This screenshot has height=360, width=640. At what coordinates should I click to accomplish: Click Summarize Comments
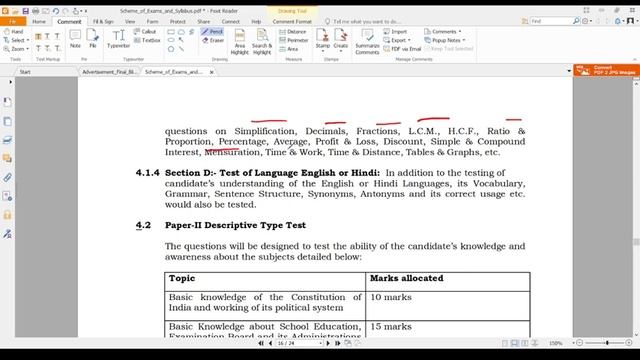(x=367, y=42)
